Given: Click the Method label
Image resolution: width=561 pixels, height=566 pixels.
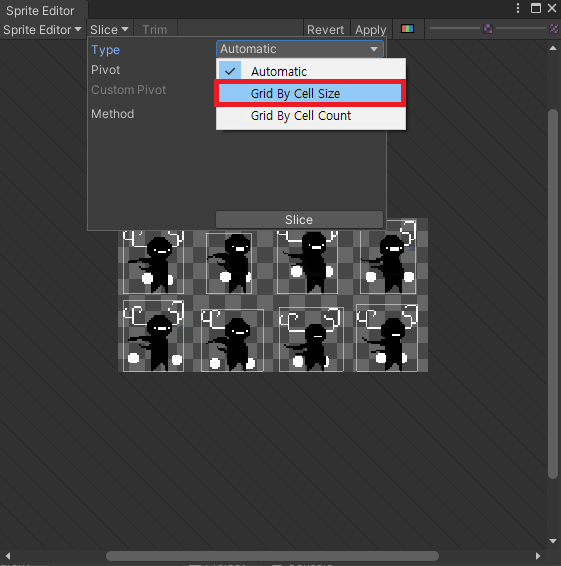Looking at the screenshot, I should point(113,114).
